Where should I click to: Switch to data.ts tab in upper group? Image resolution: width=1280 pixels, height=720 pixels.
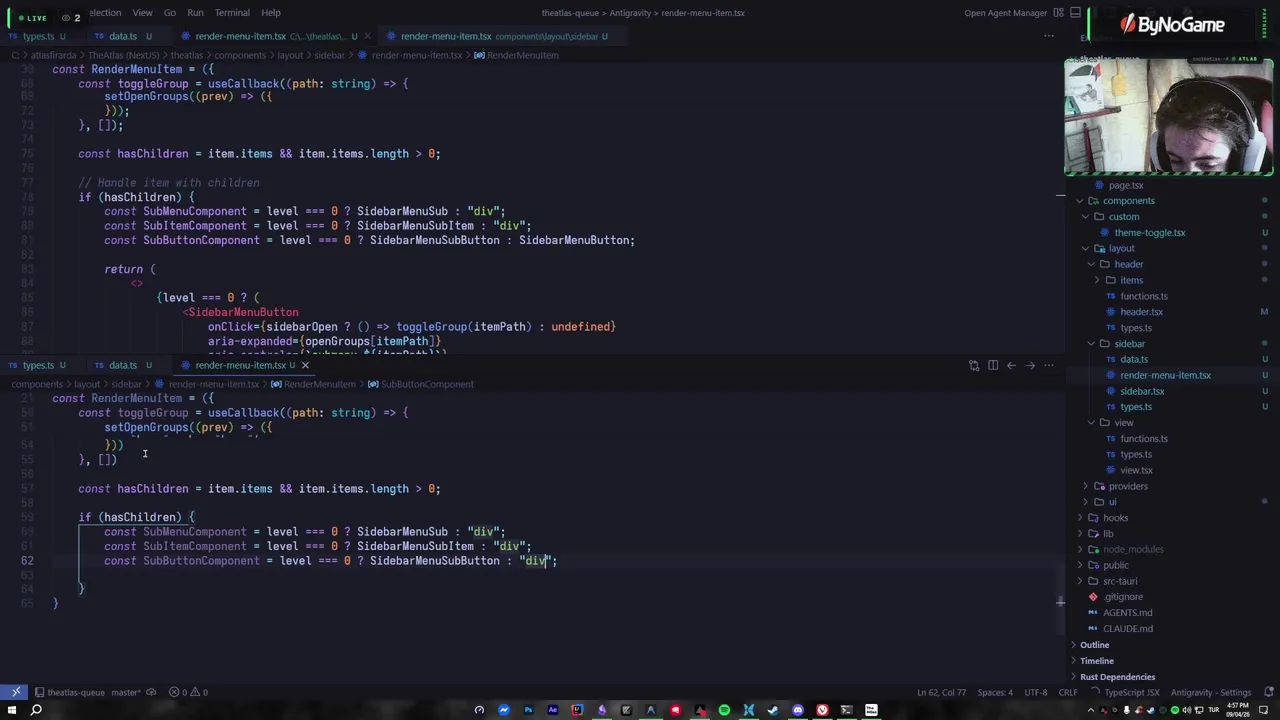pyautogui.click(x=123, y=36)
